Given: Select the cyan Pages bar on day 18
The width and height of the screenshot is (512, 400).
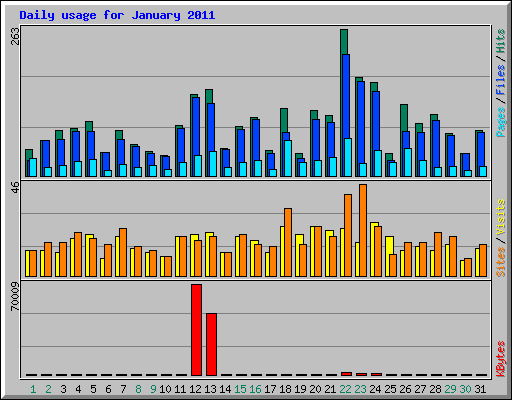Looking at the screenshot, I should click(288, 158).
